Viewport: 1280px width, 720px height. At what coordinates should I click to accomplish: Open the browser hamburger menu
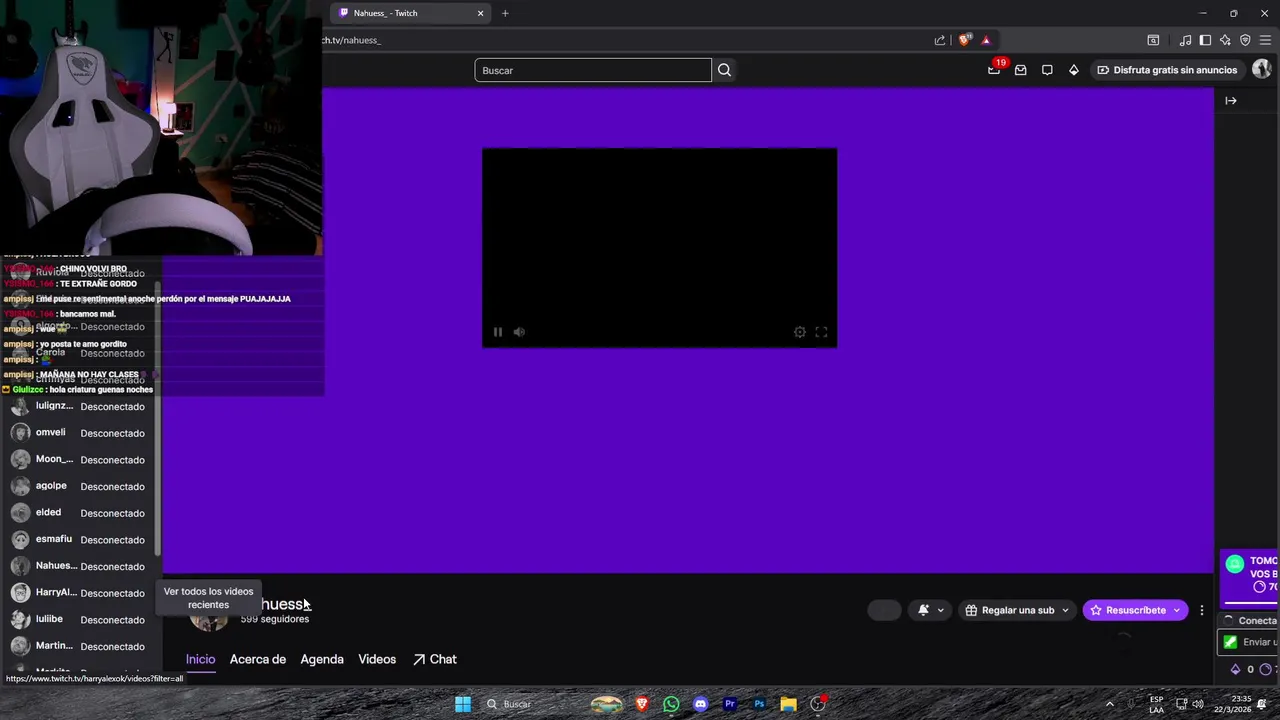(x=1265, y=40)
